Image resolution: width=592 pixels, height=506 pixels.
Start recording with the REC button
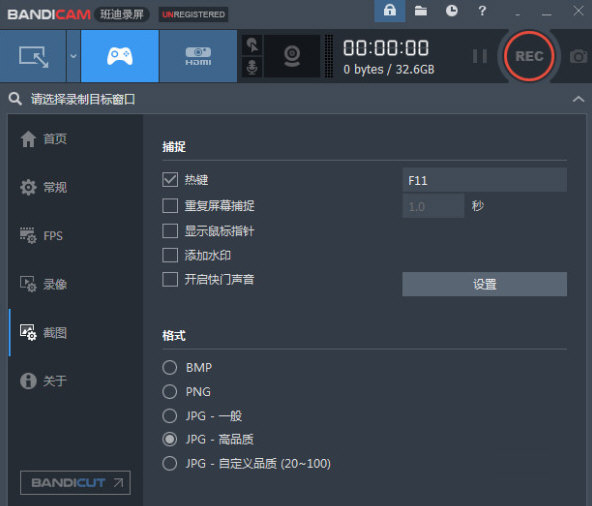(529, 56)
